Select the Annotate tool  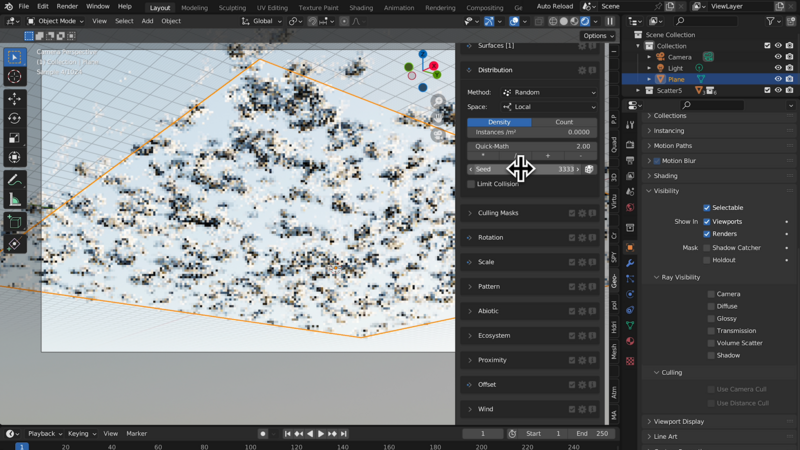(x=14, y=180)
